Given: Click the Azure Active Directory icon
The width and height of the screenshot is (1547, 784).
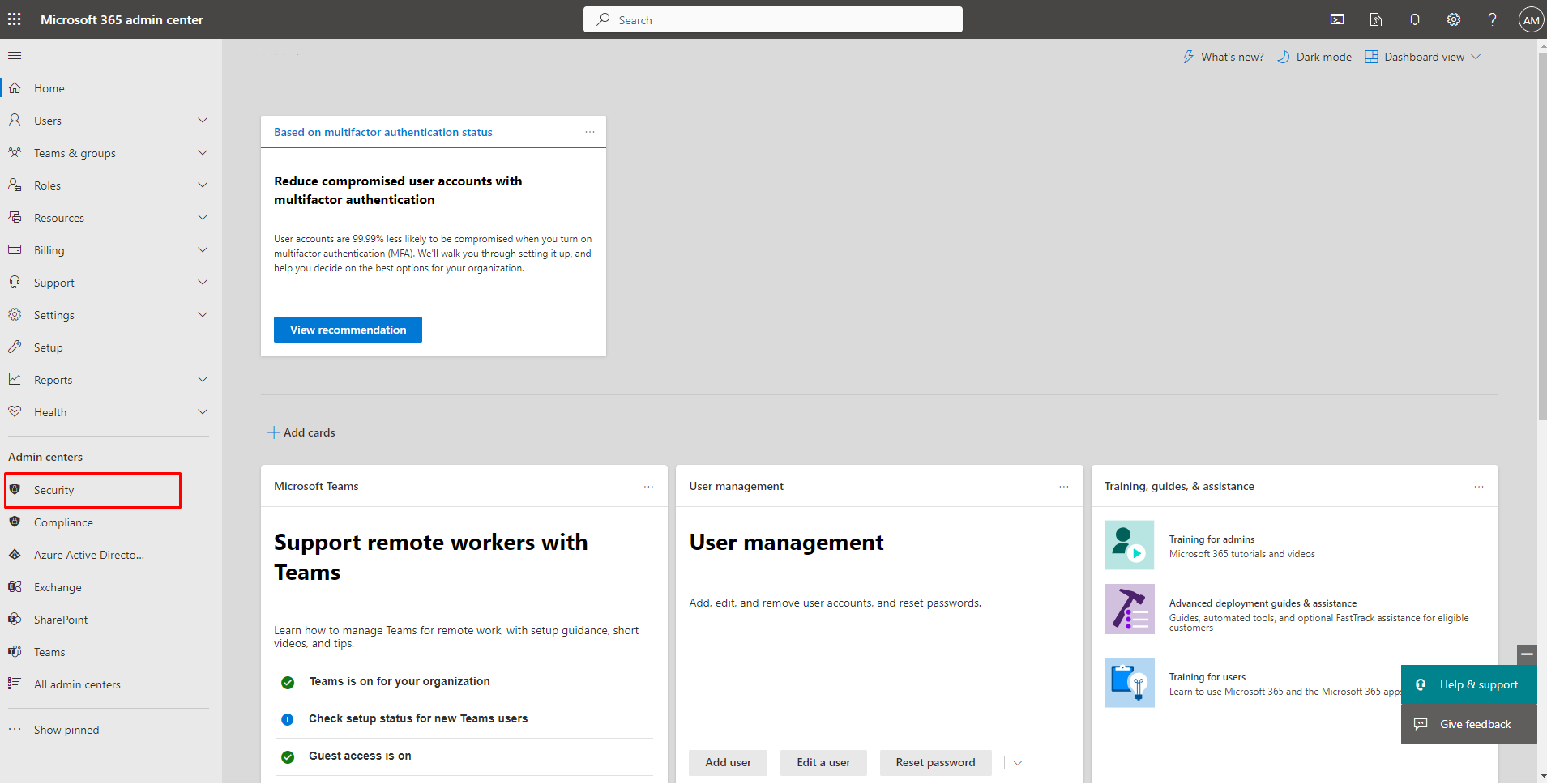Looking at the screenshot, I should pos(15,554).
